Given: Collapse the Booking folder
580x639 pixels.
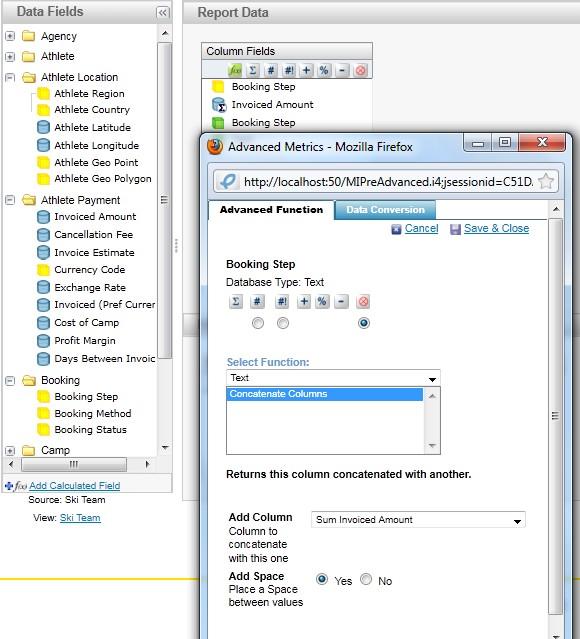Looking at the screenshot, I should 10,380.
